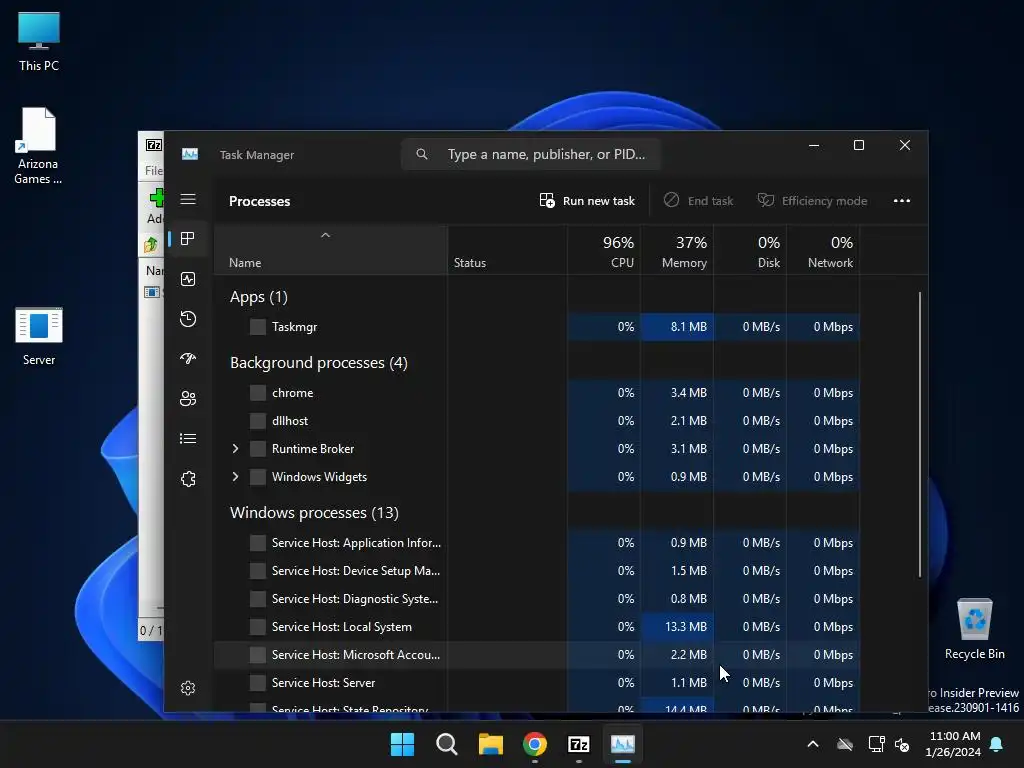Select the This PC desktop icon
The height and width of the screenshot is (768, 1024).
[39, 42]
